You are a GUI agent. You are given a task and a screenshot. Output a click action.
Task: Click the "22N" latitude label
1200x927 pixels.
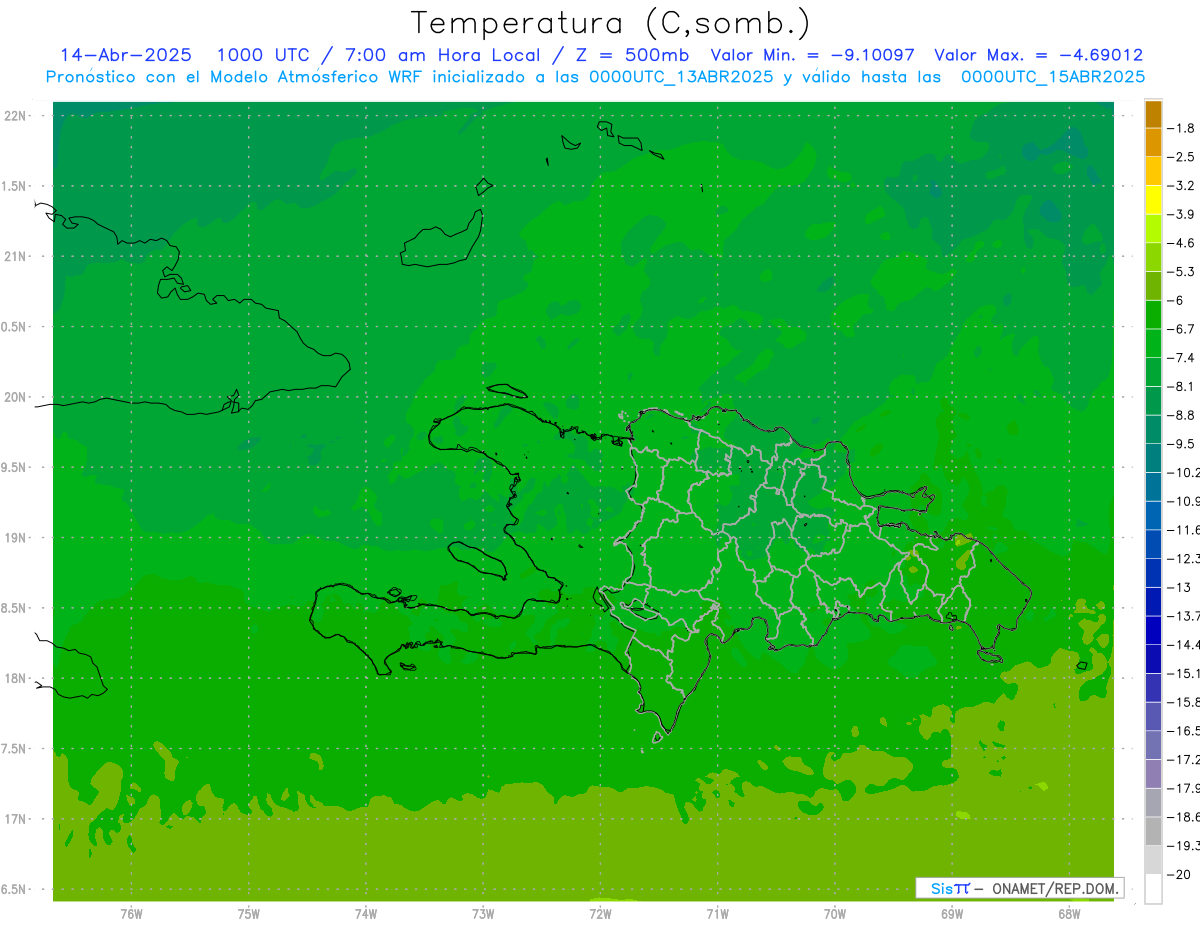coord(16,116)
